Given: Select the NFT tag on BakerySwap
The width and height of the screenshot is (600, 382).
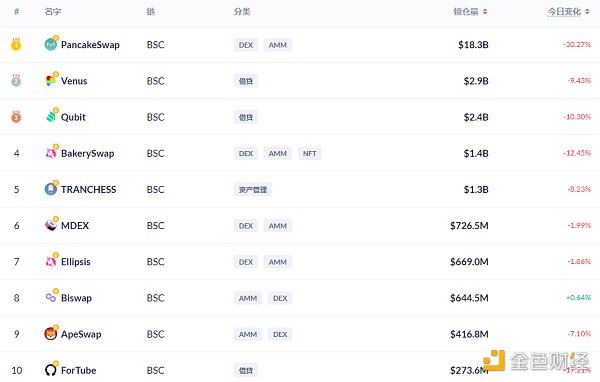Looking at the screenshot, I should [x=310, y=153].
